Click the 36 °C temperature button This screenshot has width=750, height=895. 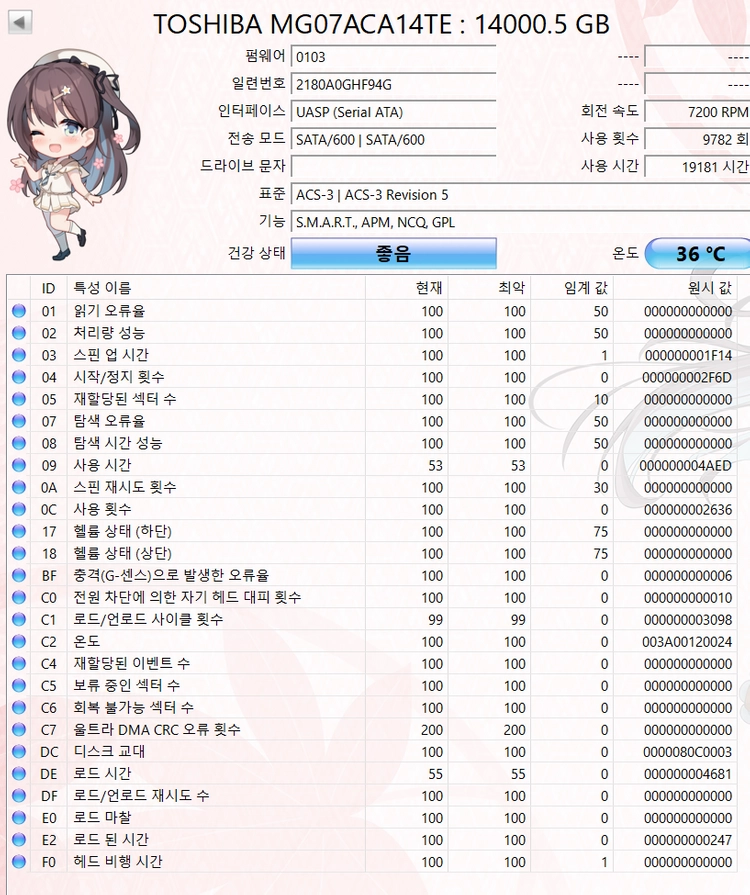[697, 253]
